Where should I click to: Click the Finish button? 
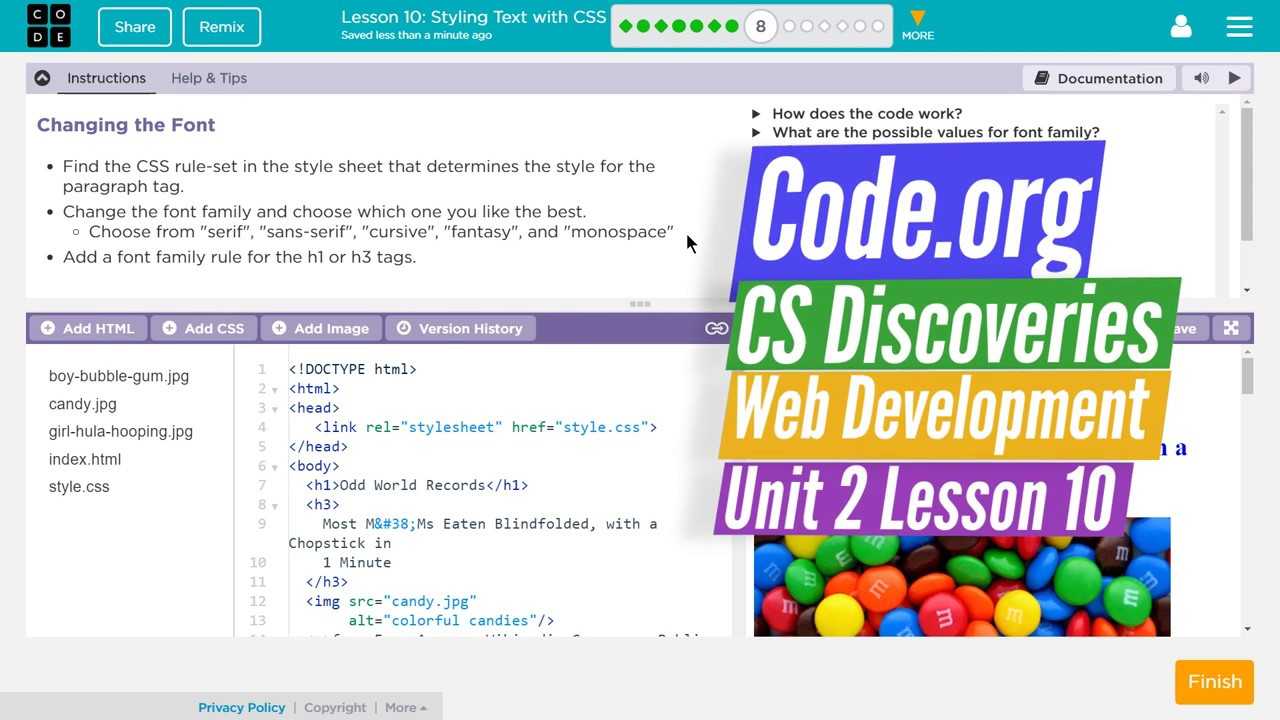[1215, 682]
